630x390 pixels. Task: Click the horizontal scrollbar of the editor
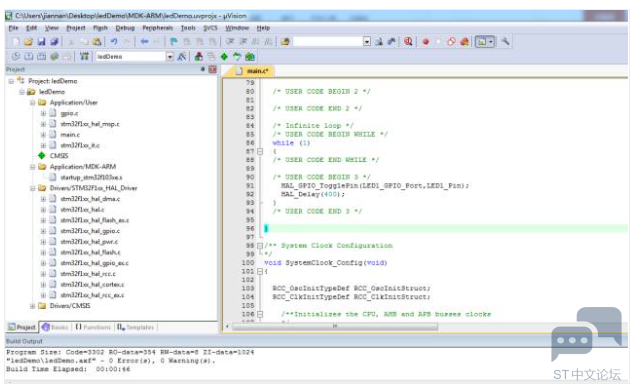pos(335,327)
